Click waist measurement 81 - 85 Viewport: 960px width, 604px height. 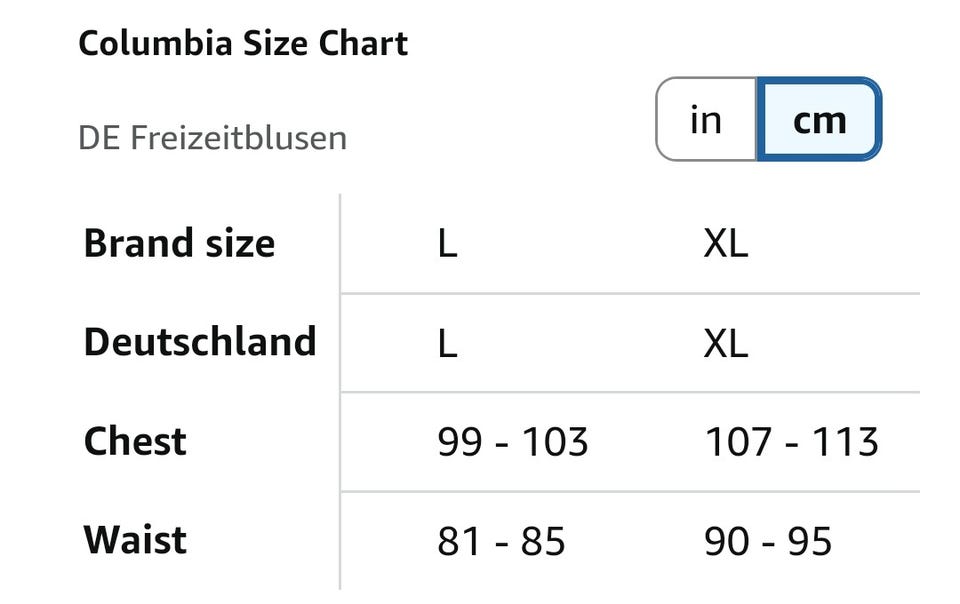coord(501,541)
